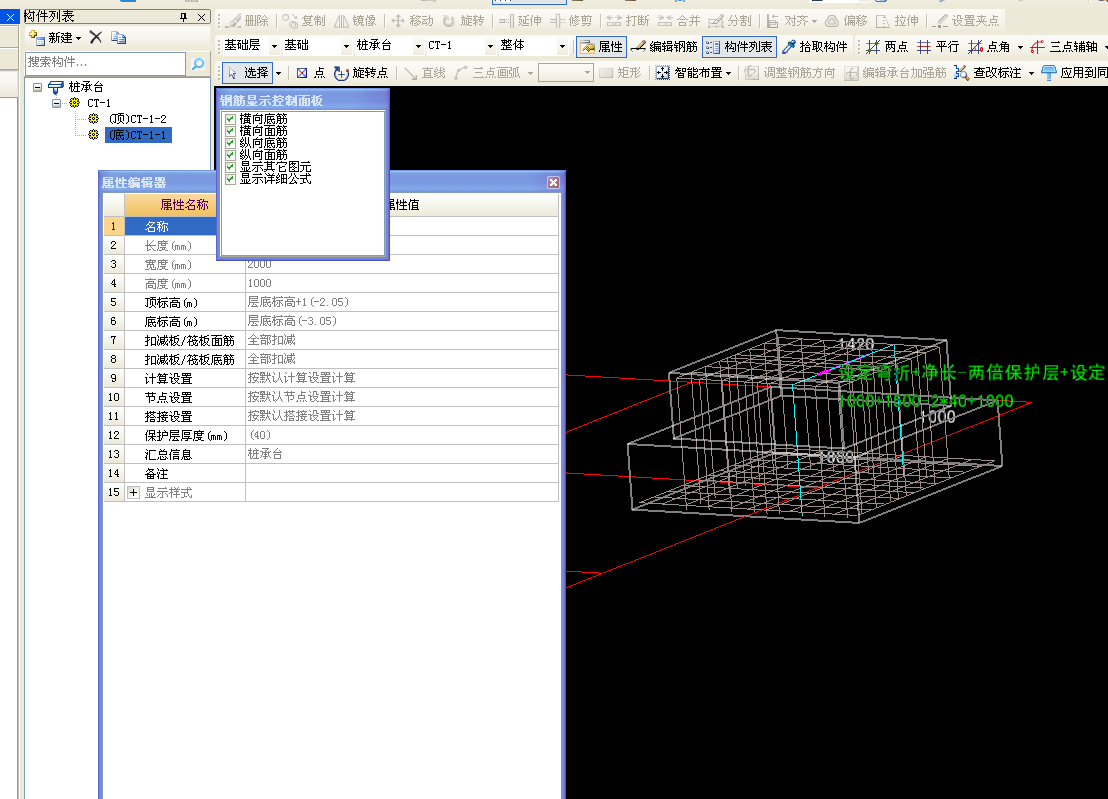Click the 搜索构件 search field

tap(105, 63)
